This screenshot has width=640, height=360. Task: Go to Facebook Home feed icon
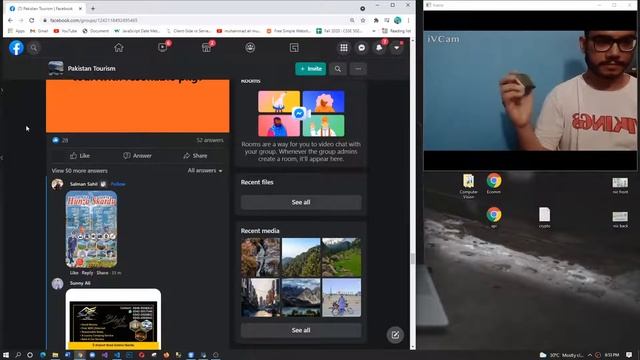click(x=119, y=48)
